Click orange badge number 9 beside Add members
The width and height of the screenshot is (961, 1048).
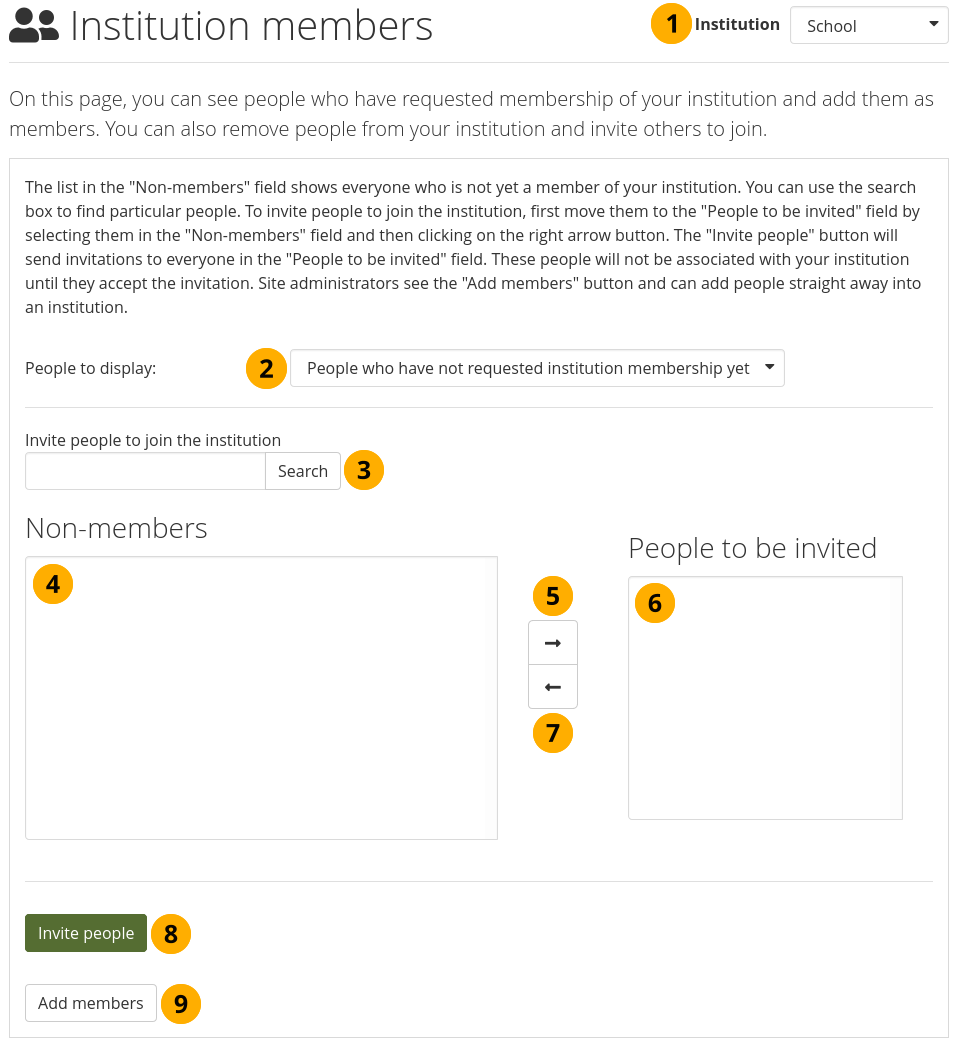181,1004
